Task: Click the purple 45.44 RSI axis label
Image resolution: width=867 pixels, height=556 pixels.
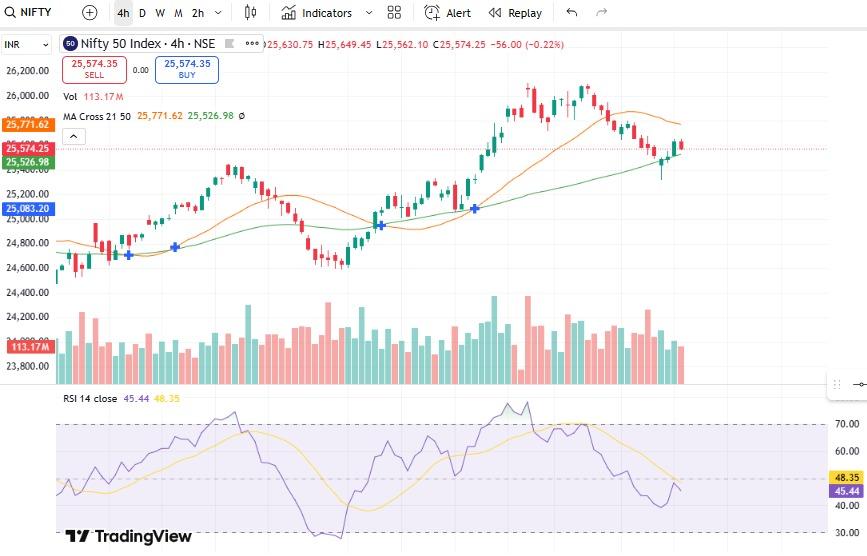Action: click(x=847, y=491)
